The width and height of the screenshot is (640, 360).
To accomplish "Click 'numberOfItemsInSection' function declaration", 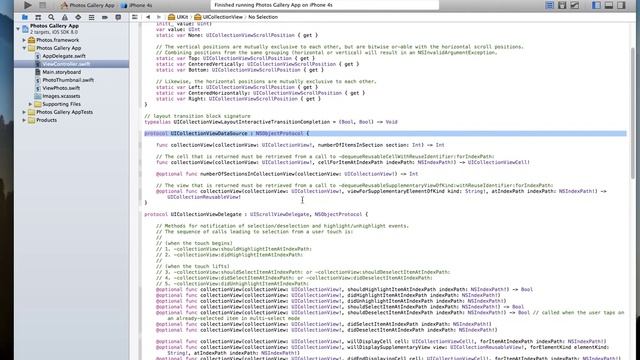I will [x=300, y=145].
